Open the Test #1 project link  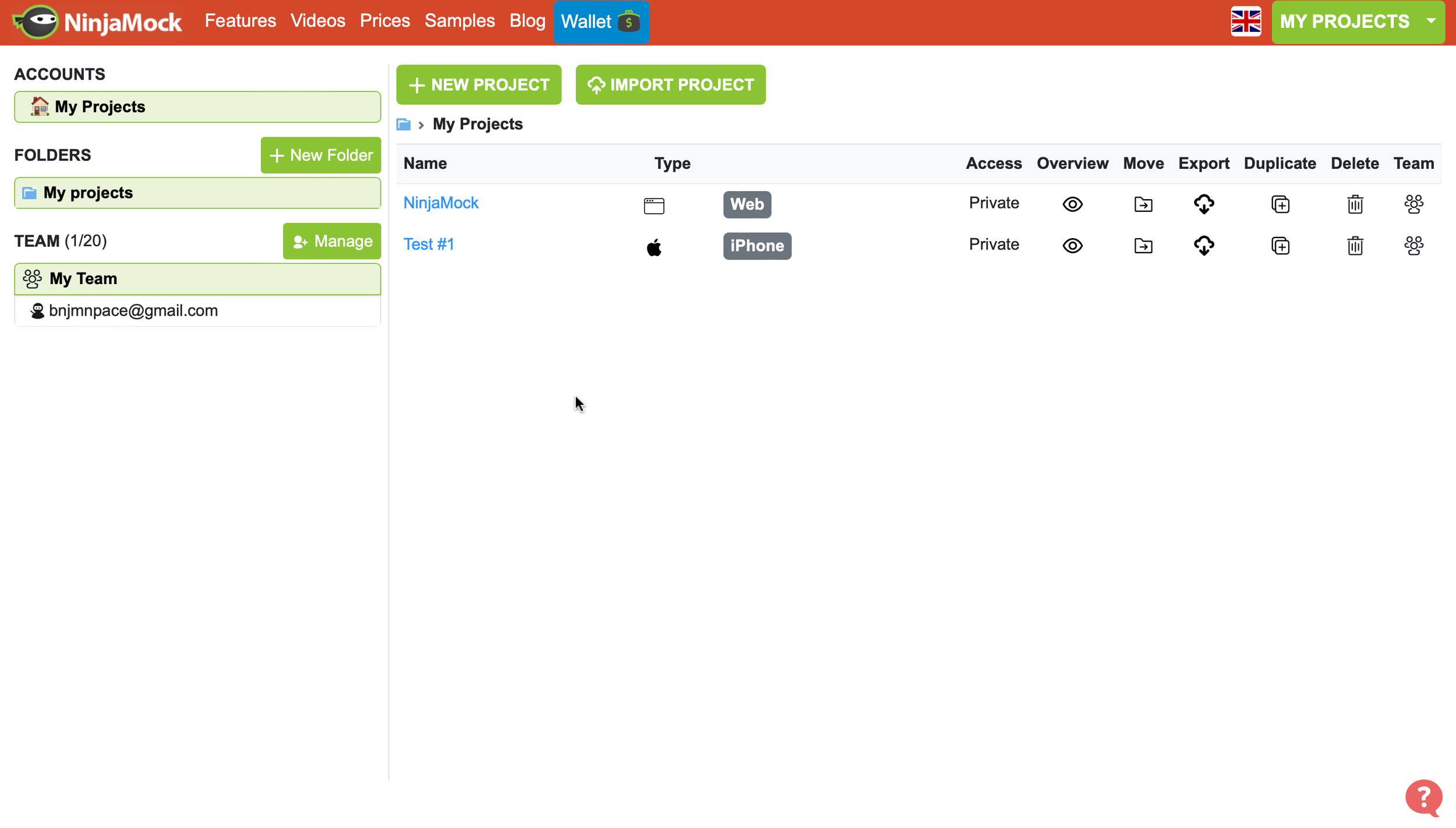429,244
